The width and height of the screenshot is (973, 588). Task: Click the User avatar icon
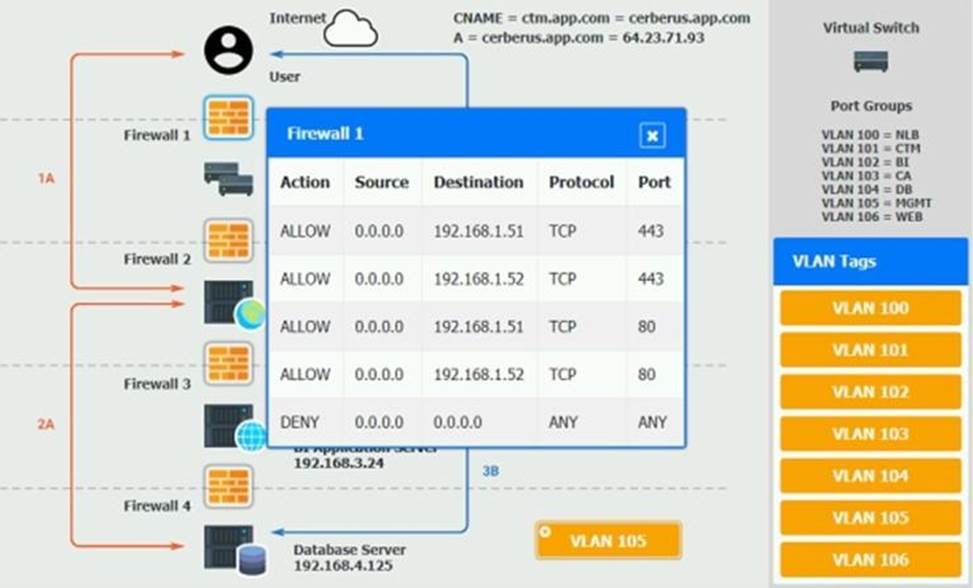tap(228, 50)
